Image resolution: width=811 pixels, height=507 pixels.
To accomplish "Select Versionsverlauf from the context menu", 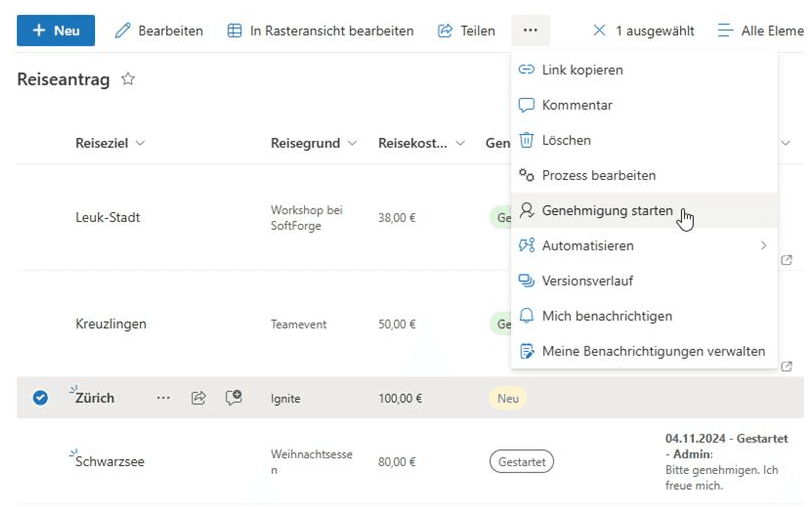I will (587, 281).
